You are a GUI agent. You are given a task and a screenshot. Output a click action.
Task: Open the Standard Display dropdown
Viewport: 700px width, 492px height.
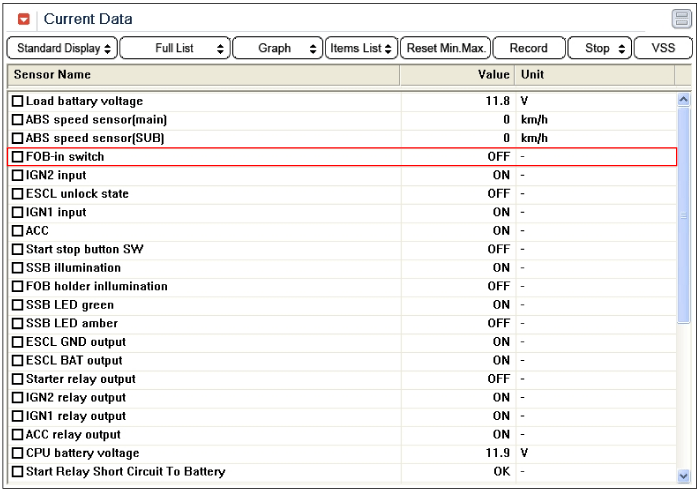62,48
